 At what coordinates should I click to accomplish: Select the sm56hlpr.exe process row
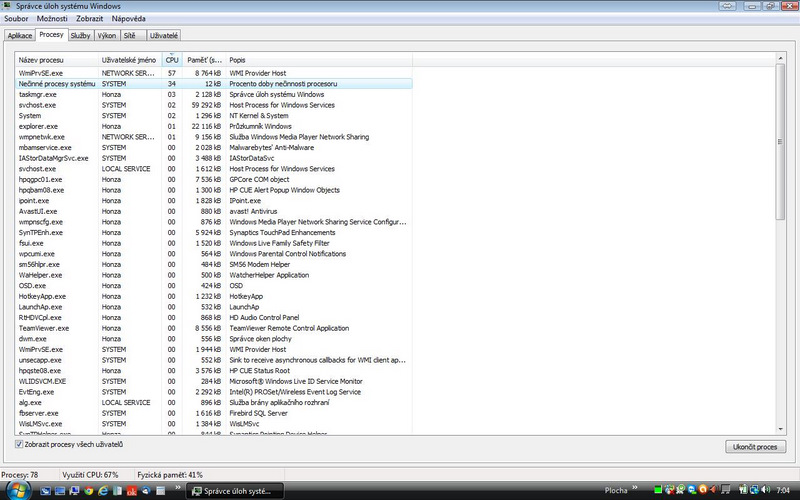[x=214, y=264]
